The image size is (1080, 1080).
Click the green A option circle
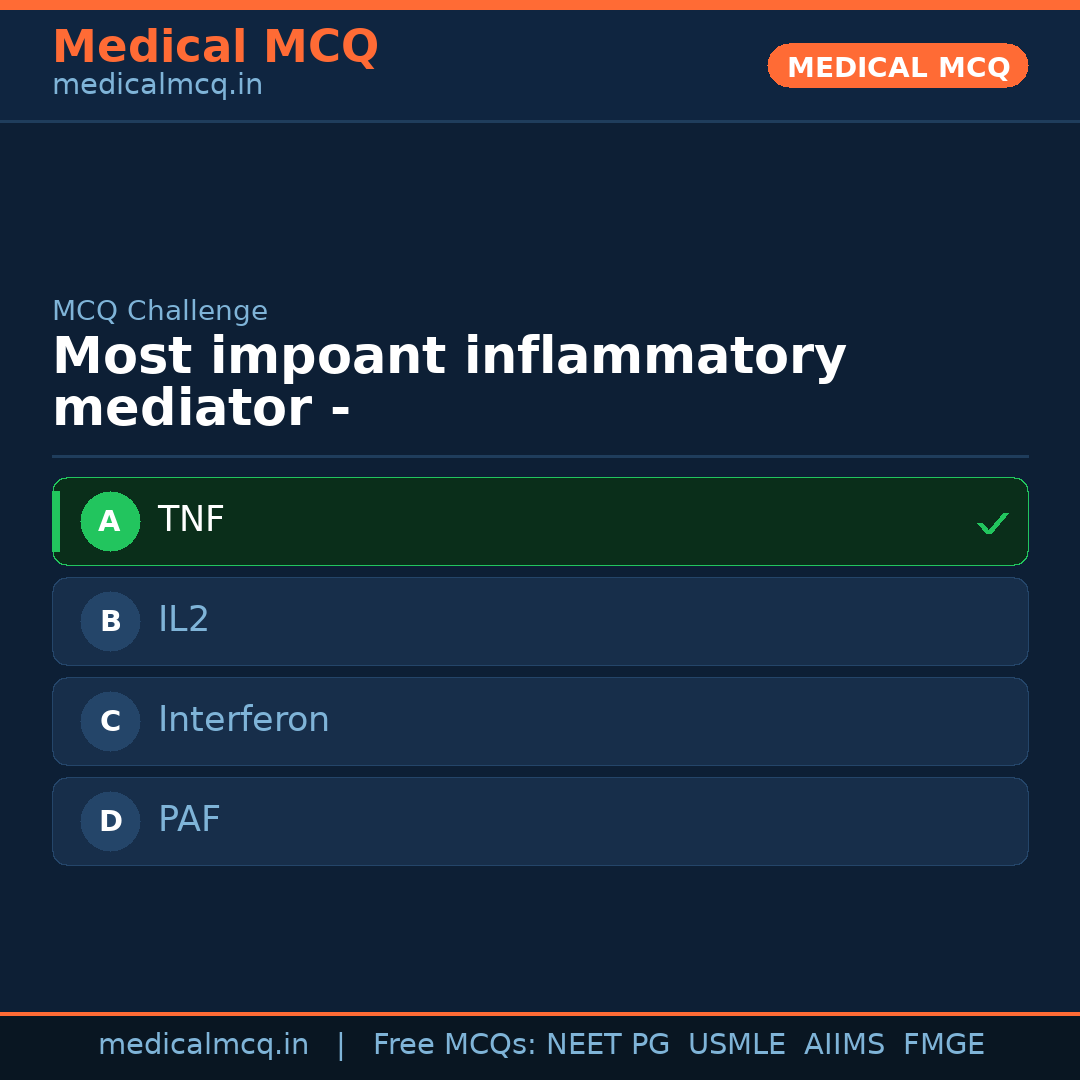pyautogui.click(x=110, y=521)
